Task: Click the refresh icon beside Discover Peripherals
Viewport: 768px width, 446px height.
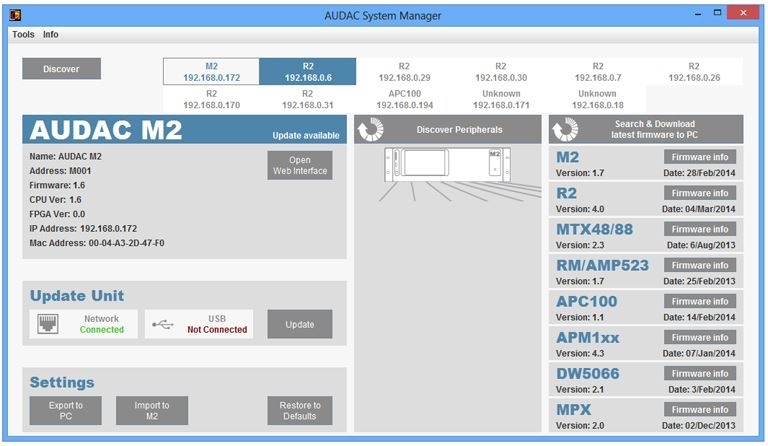Action: [x=370, y=129]
